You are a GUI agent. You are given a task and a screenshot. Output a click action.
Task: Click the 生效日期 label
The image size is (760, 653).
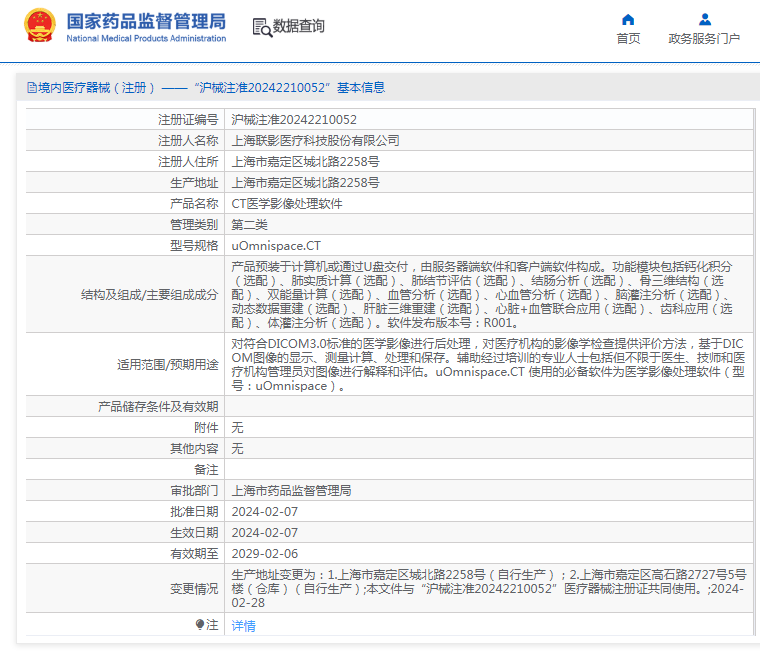click(x=194, y=533)
